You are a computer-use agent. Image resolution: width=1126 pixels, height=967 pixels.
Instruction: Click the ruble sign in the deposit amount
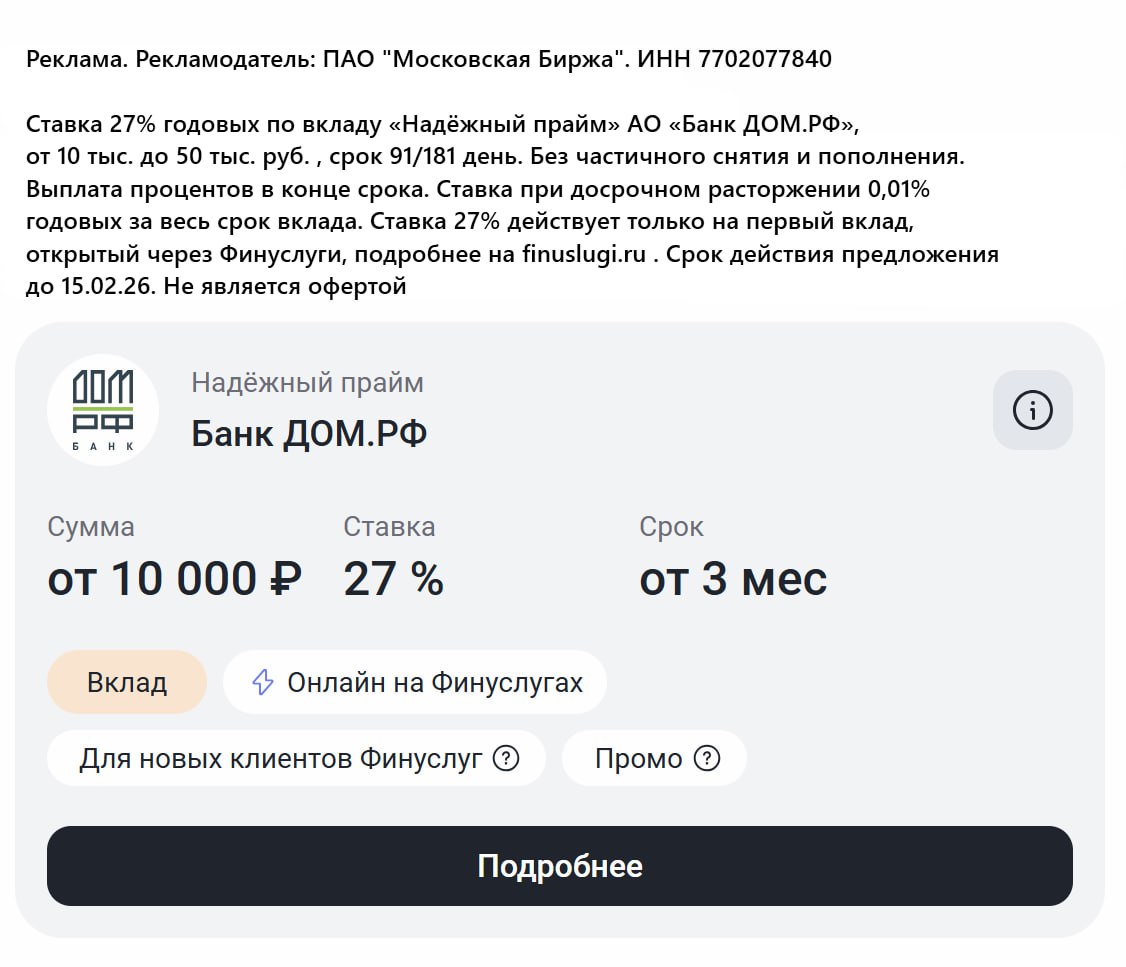[x=287, y=579]
